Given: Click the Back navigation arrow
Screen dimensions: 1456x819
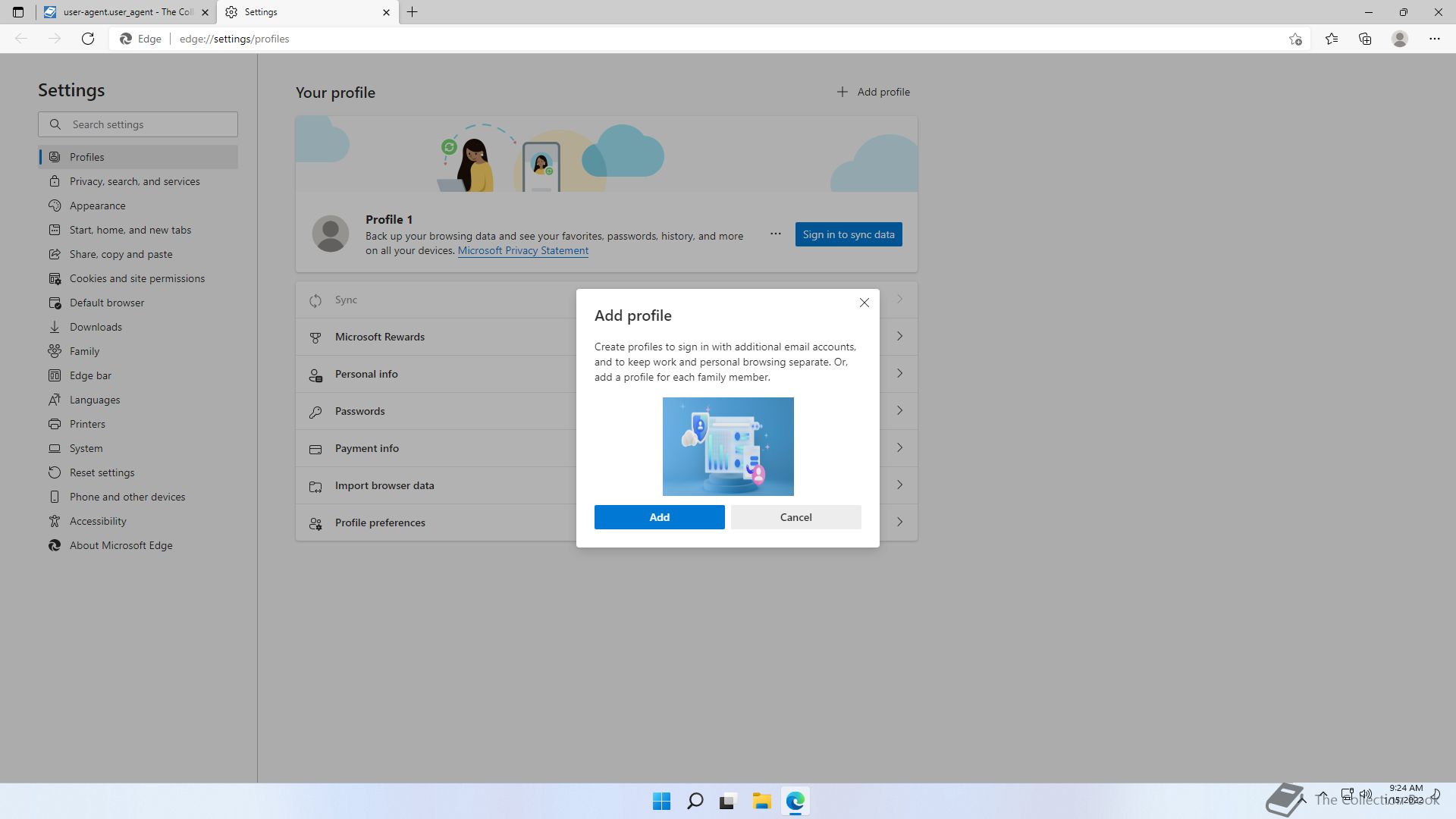Looking at the screenshot, I should coord(21,39).
